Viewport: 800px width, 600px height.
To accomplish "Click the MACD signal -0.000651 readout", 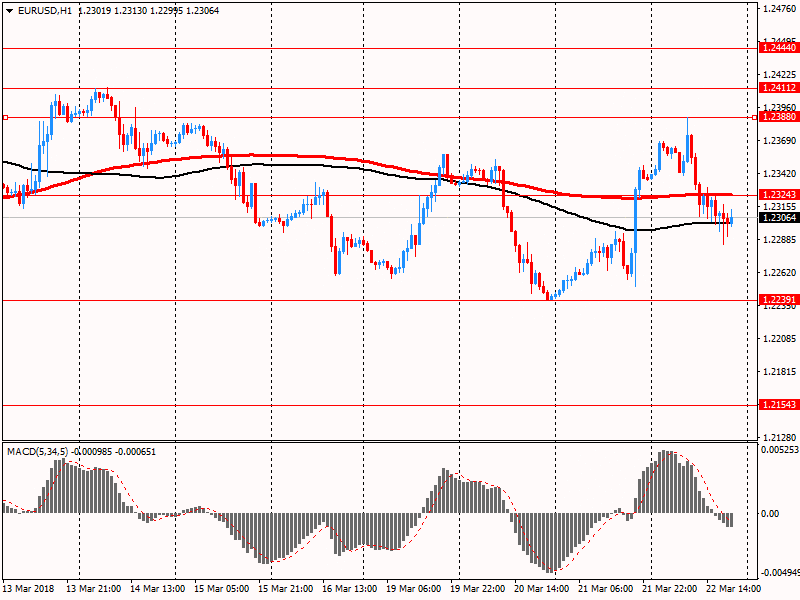I will [x=136, y=452].
